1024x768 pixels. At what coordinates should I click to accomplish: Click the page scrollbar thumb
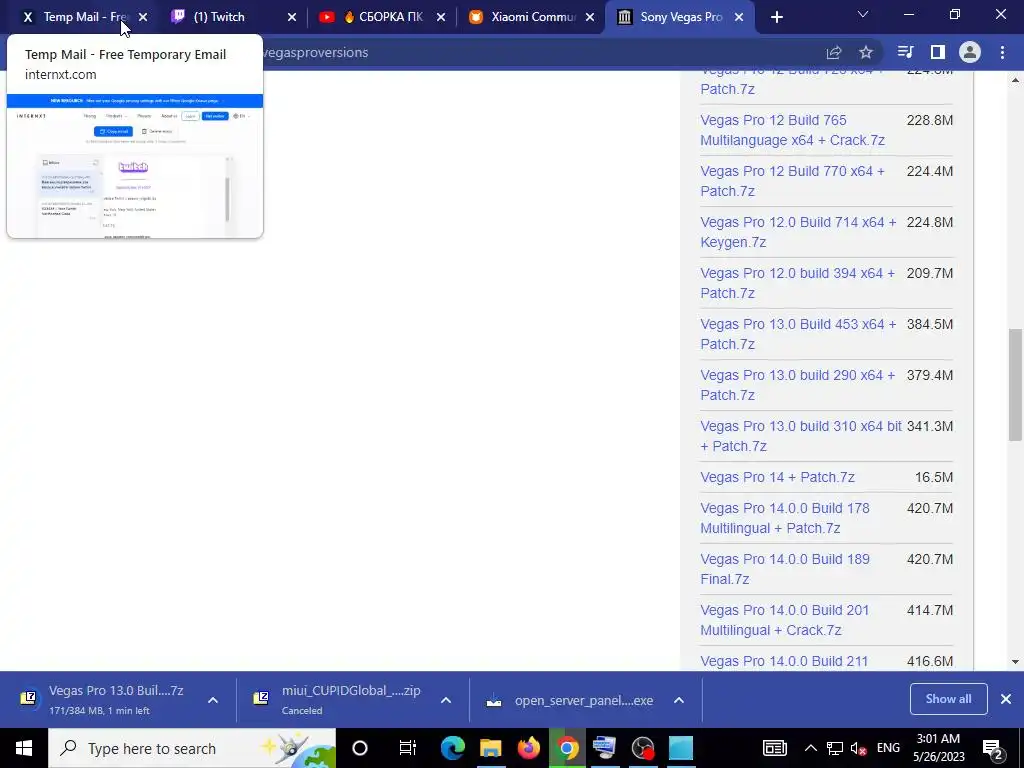click(x=1015, y=385)
